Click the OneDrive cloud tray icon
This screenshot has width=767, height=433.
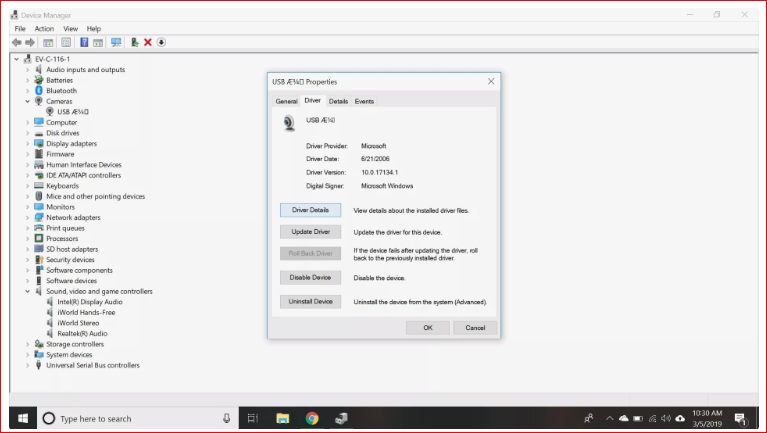click(624, 418)
